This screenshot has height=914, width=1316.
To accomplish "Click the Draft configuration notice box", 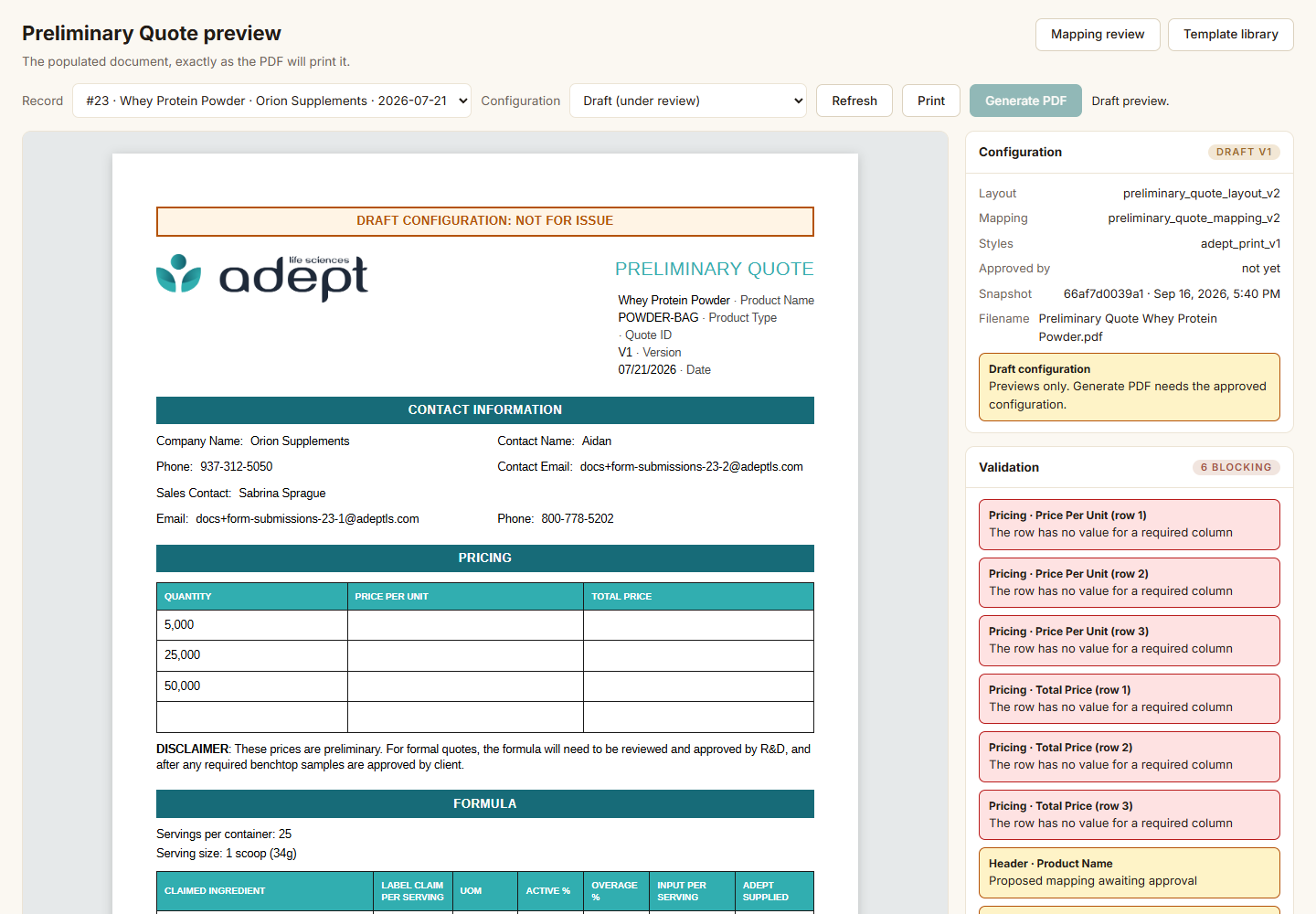I will tap(1130, 387).
